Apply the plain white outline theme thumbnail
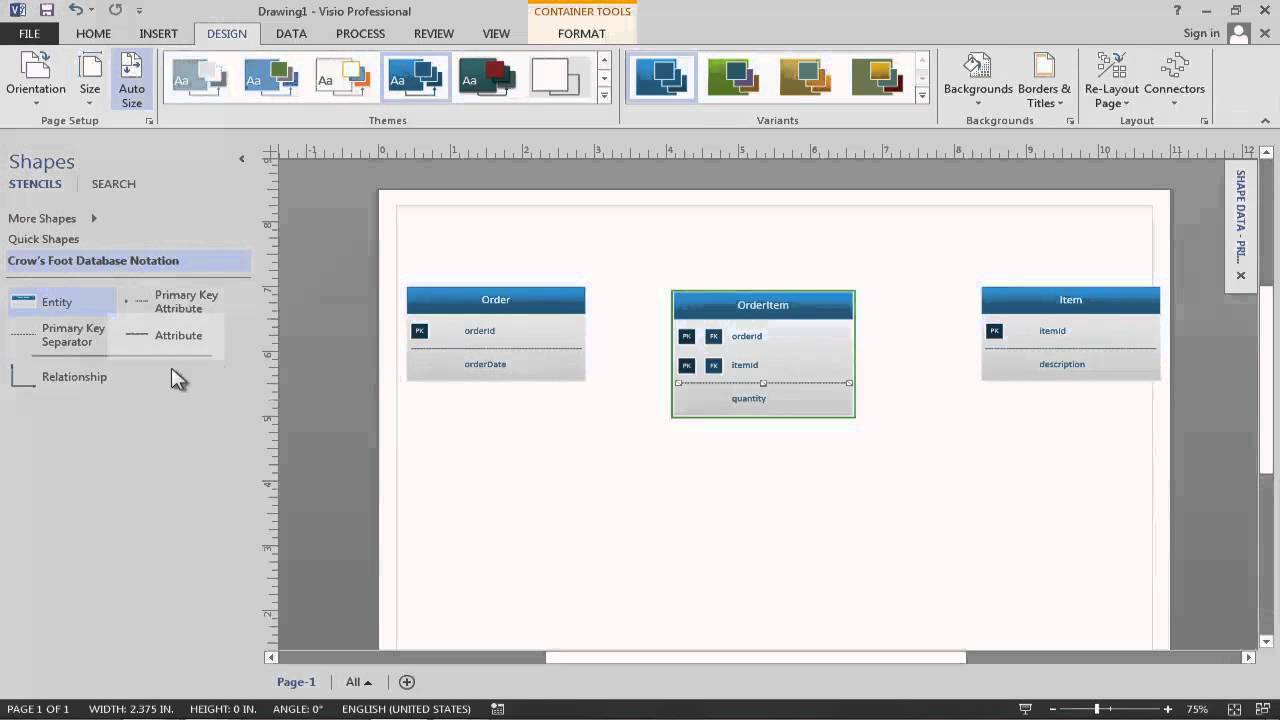The image size is (1280, 720). [558, 76]
